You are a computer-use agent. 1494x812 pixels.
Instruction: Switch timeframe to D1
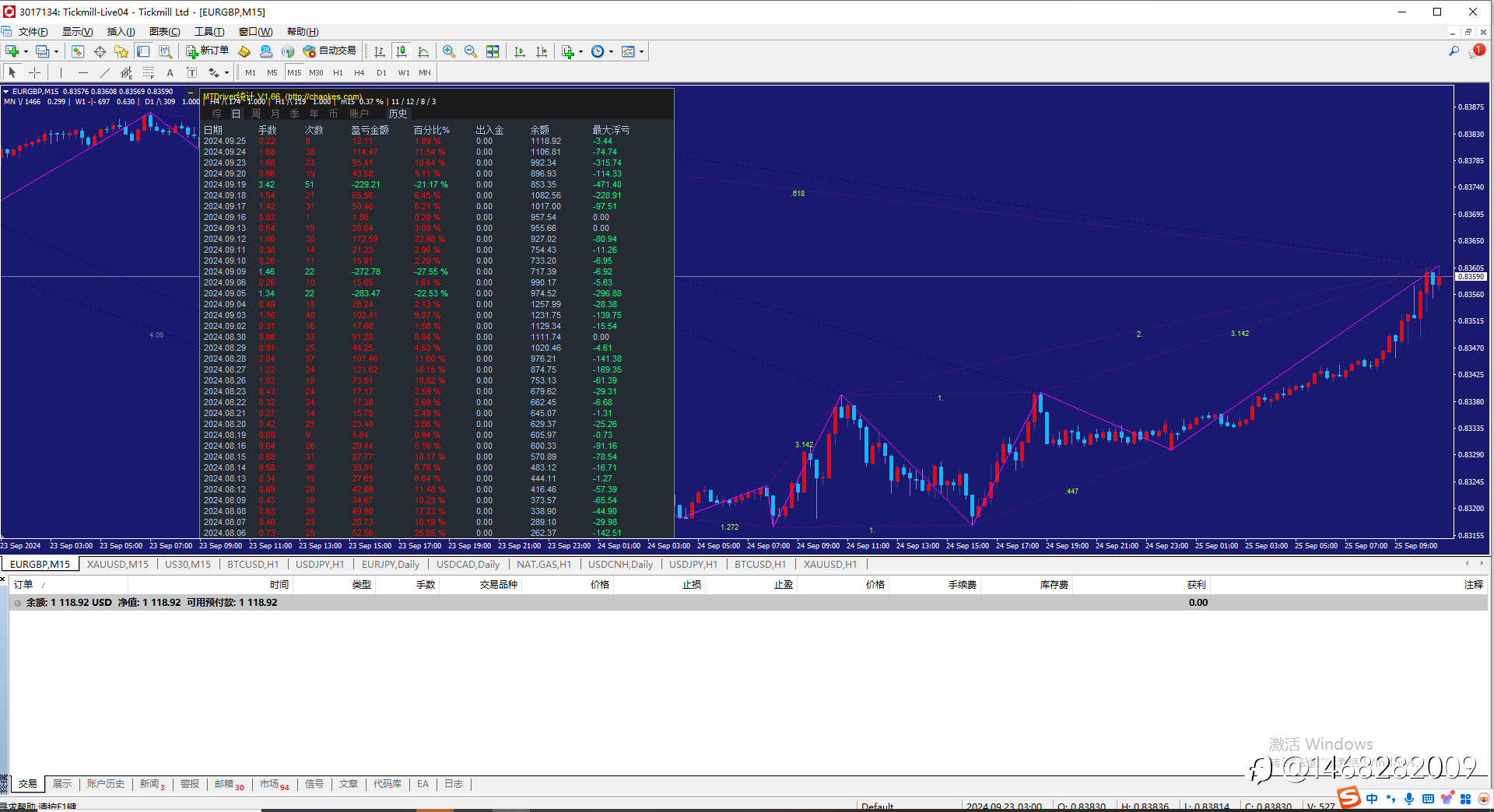point(381,72)
